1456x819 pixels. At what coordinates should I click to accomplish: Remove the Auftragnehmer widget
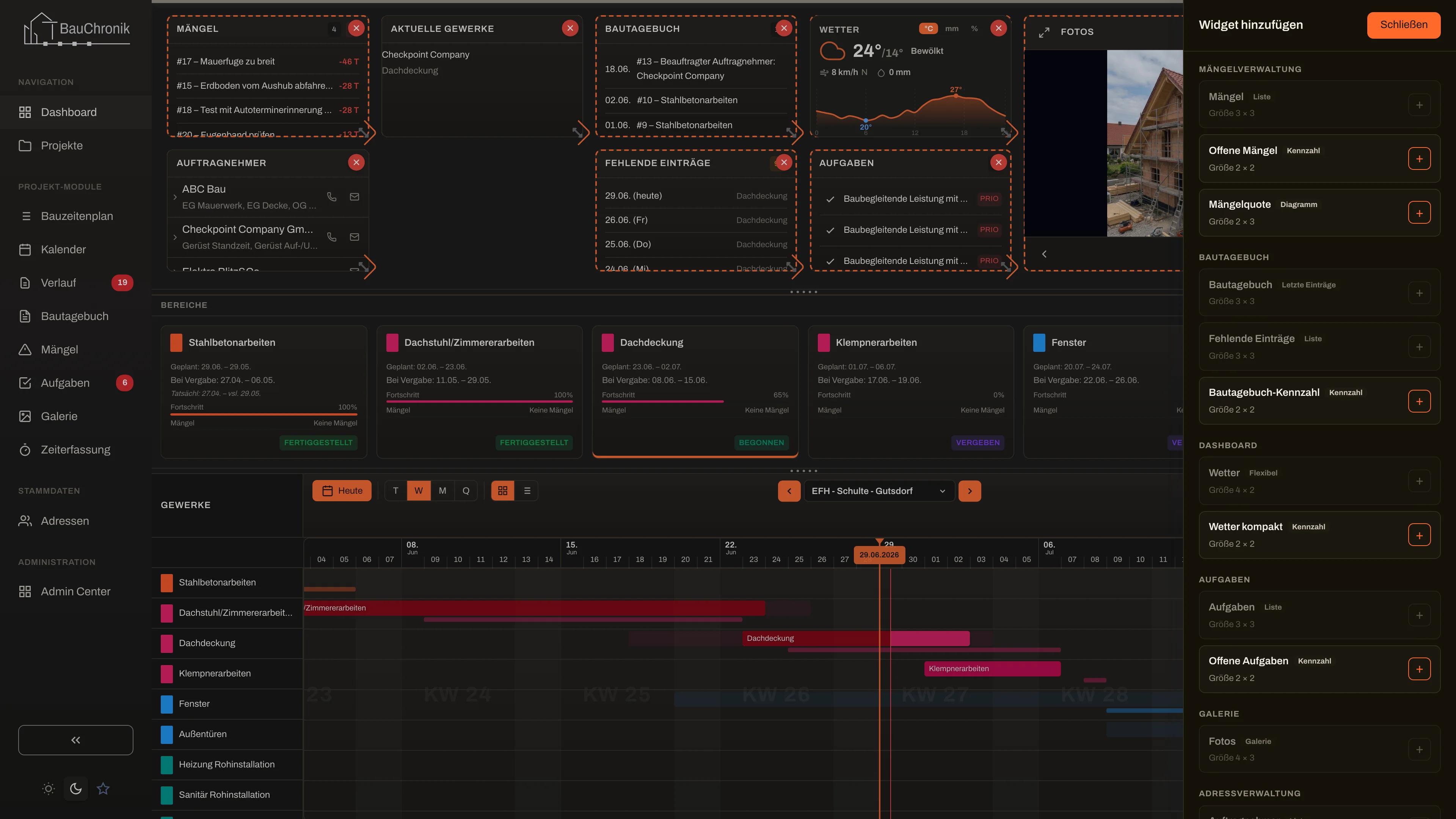(x=356, y=163)
